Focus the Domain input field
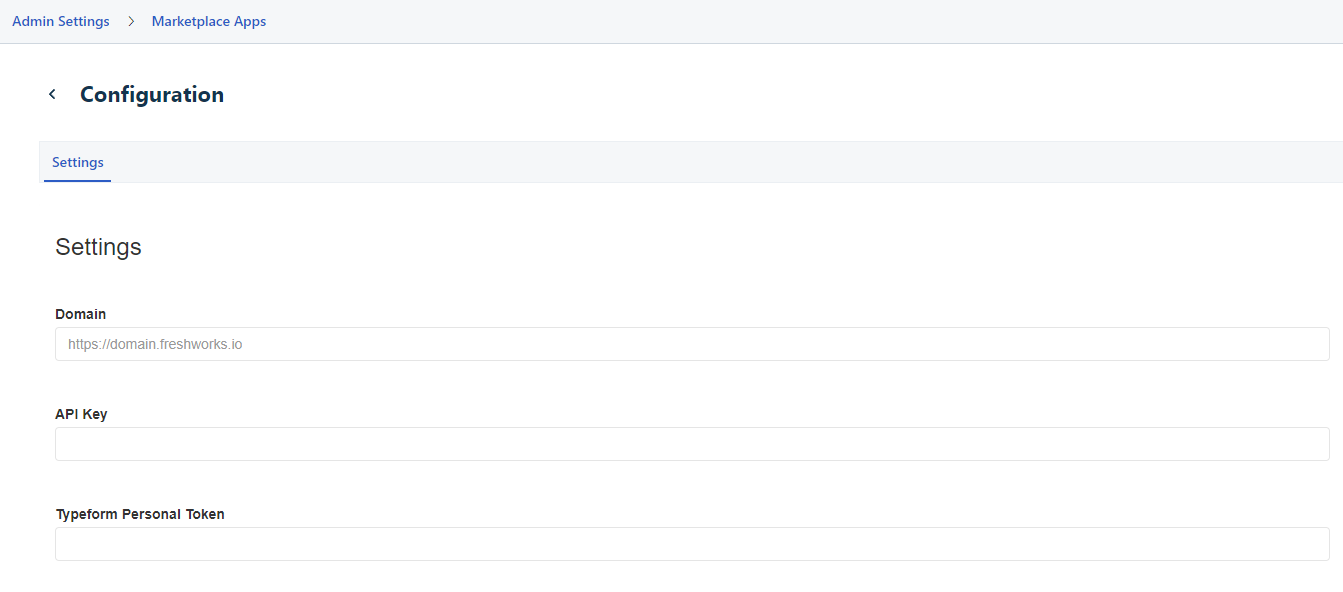 [692, 344]
